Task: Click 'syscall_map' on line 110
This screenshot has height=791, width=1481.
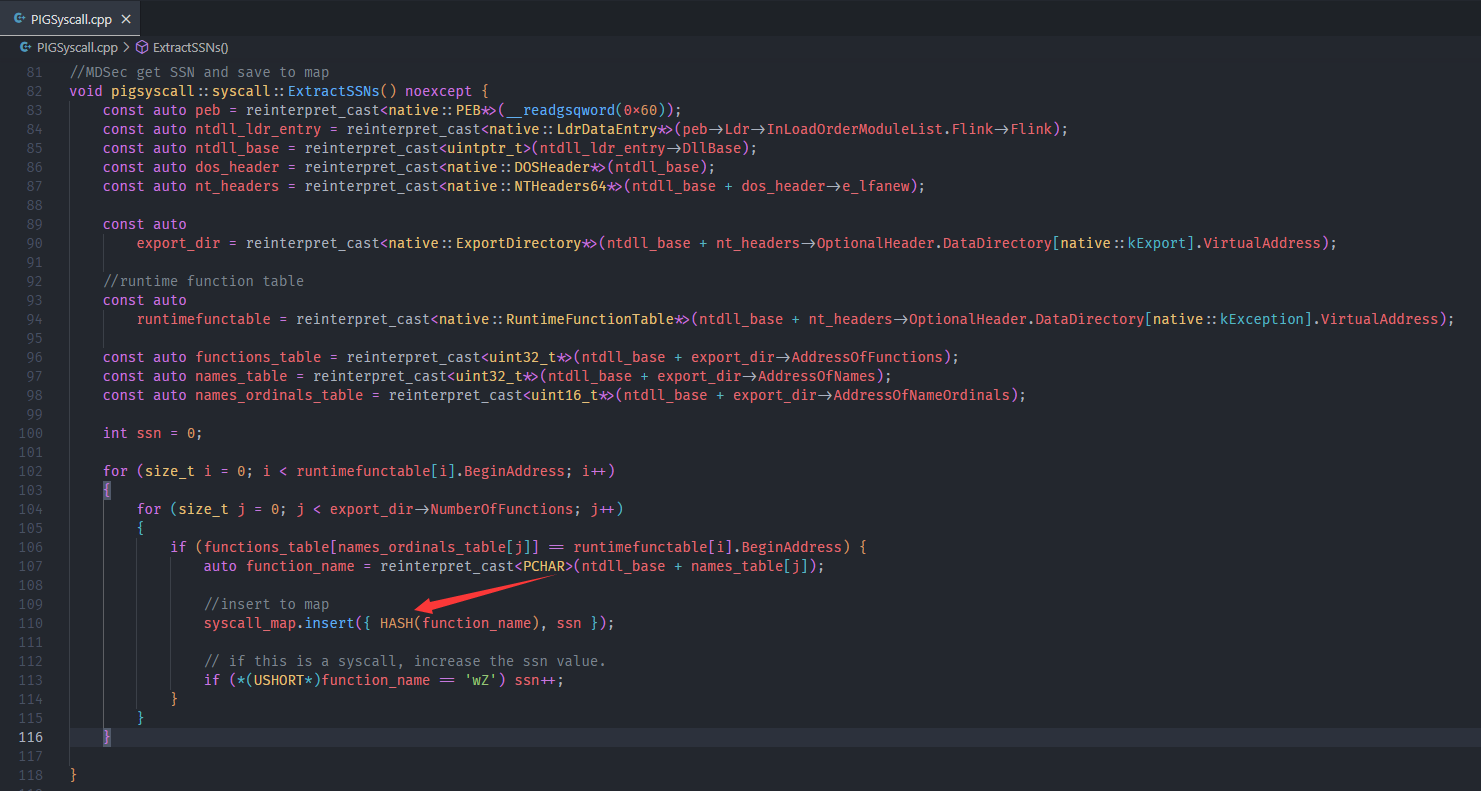Action: (250, 623)
